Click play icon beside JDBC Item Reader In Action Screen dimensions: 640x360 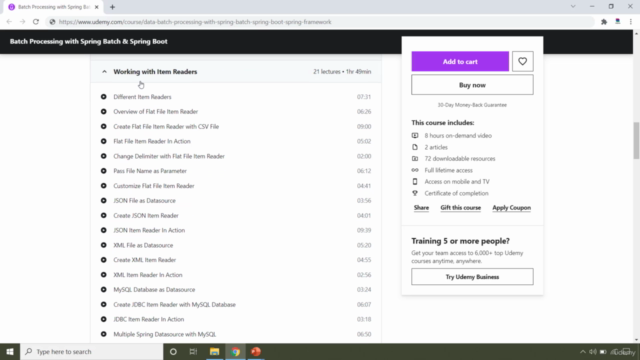pos(104,319)
